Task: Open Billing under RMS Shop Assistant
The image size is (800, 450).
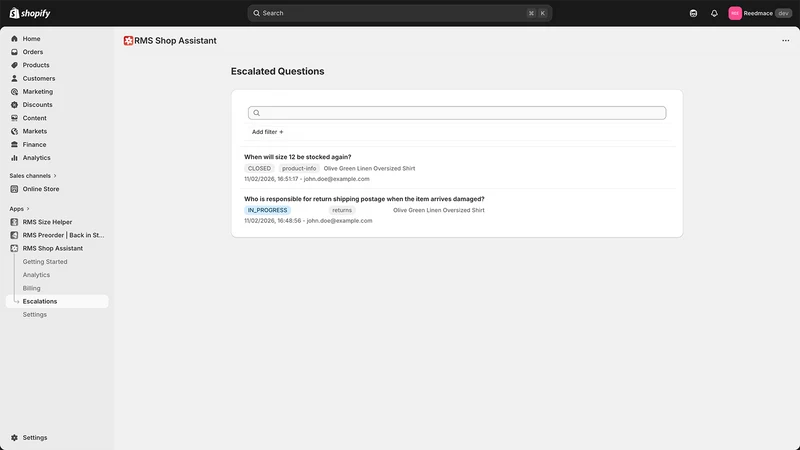Action: tap(31, 288)
